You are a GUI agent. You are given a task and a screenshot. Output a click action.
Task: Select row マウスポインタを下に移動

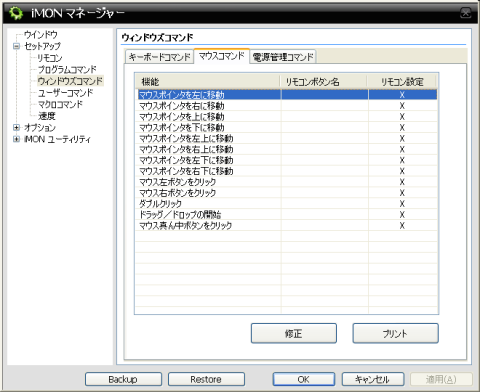click(x=286, y=127)
